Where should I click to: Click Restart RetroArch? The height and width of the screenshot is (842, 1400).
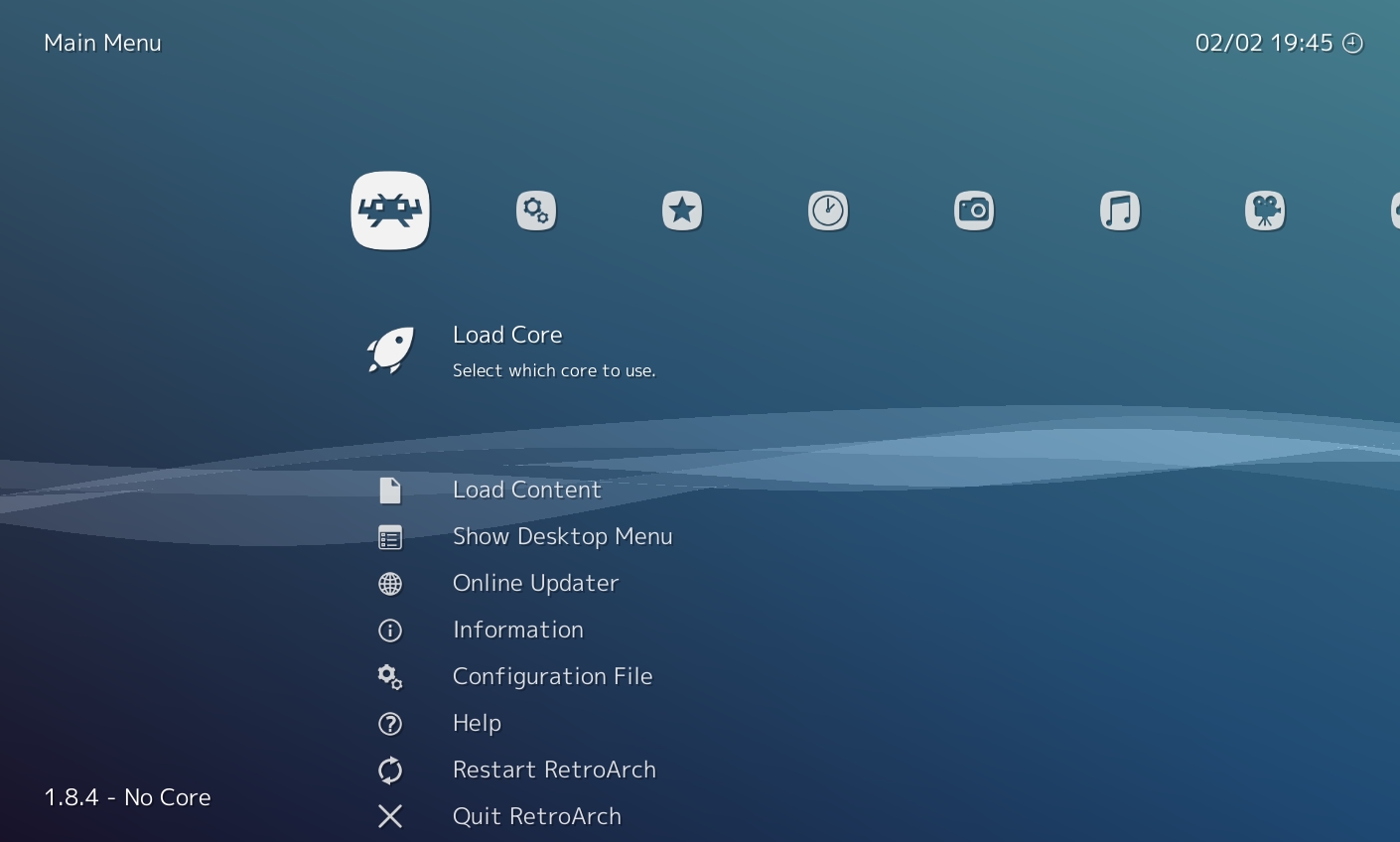(x=554, y=770)
